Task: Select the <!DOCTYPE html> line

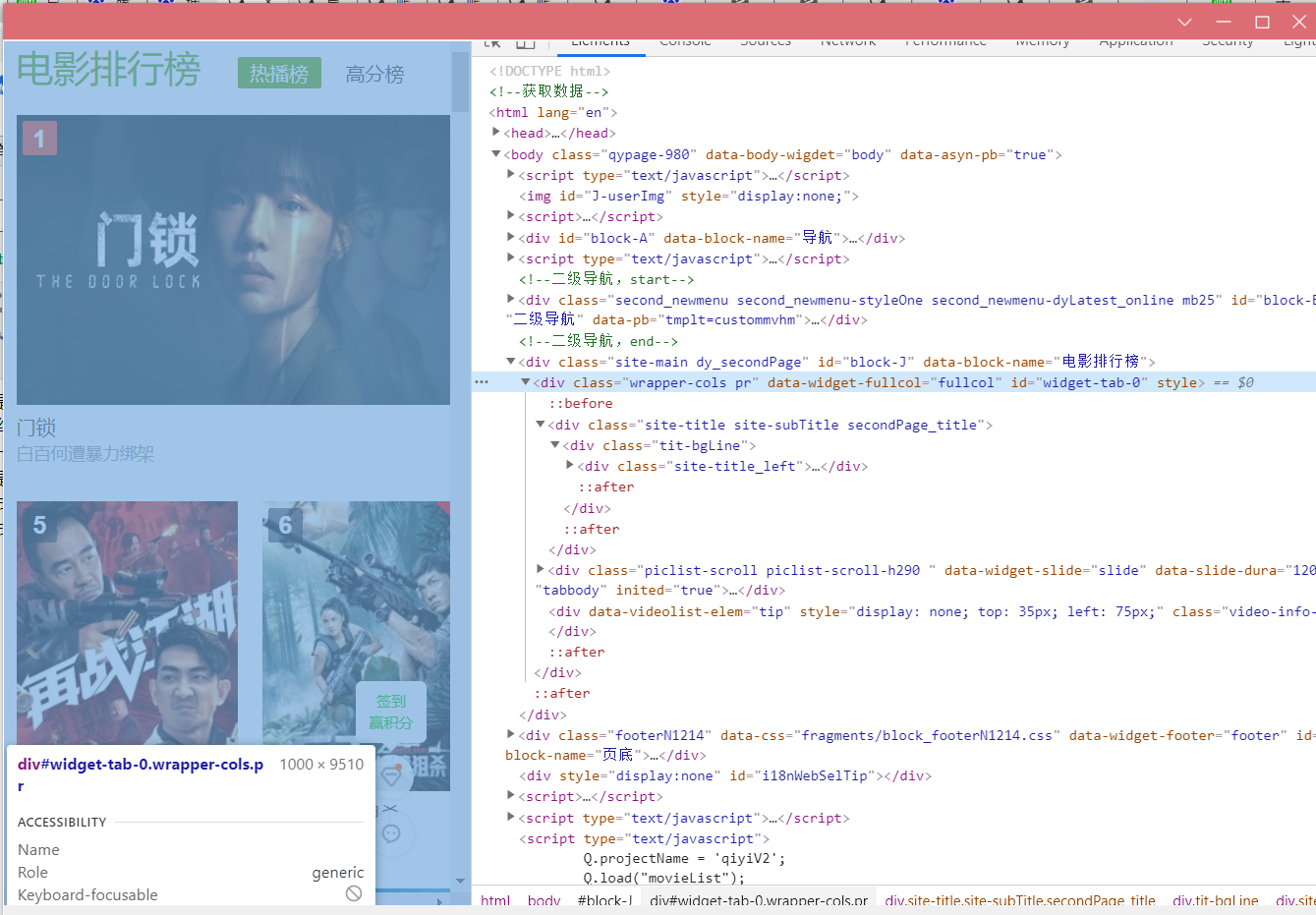Action: pyautogui.click(x=549, y=71)
